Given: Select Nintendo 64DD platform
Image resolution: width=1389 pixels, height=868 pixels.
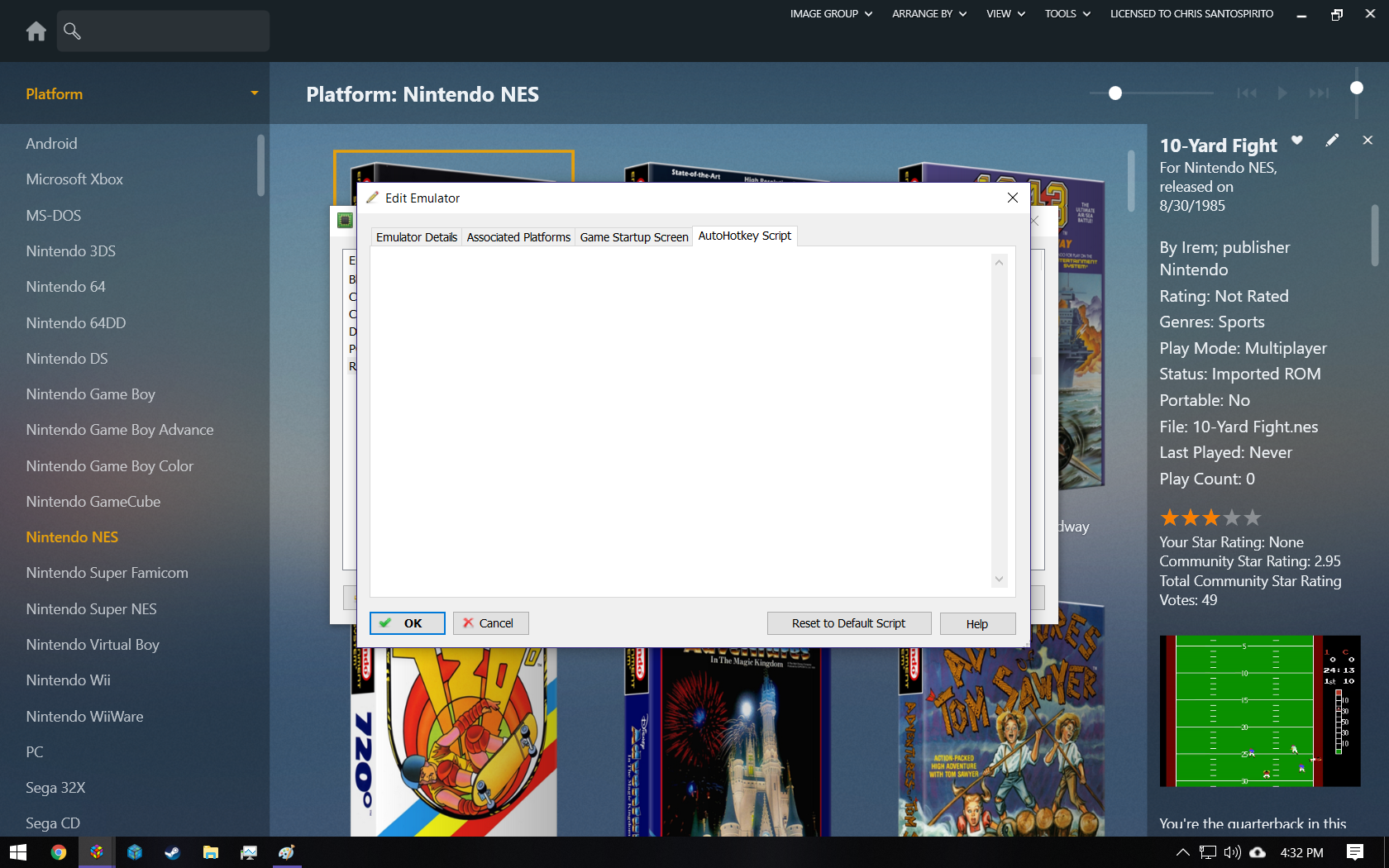Looking at the screenshot, I should tap(76, 323).
